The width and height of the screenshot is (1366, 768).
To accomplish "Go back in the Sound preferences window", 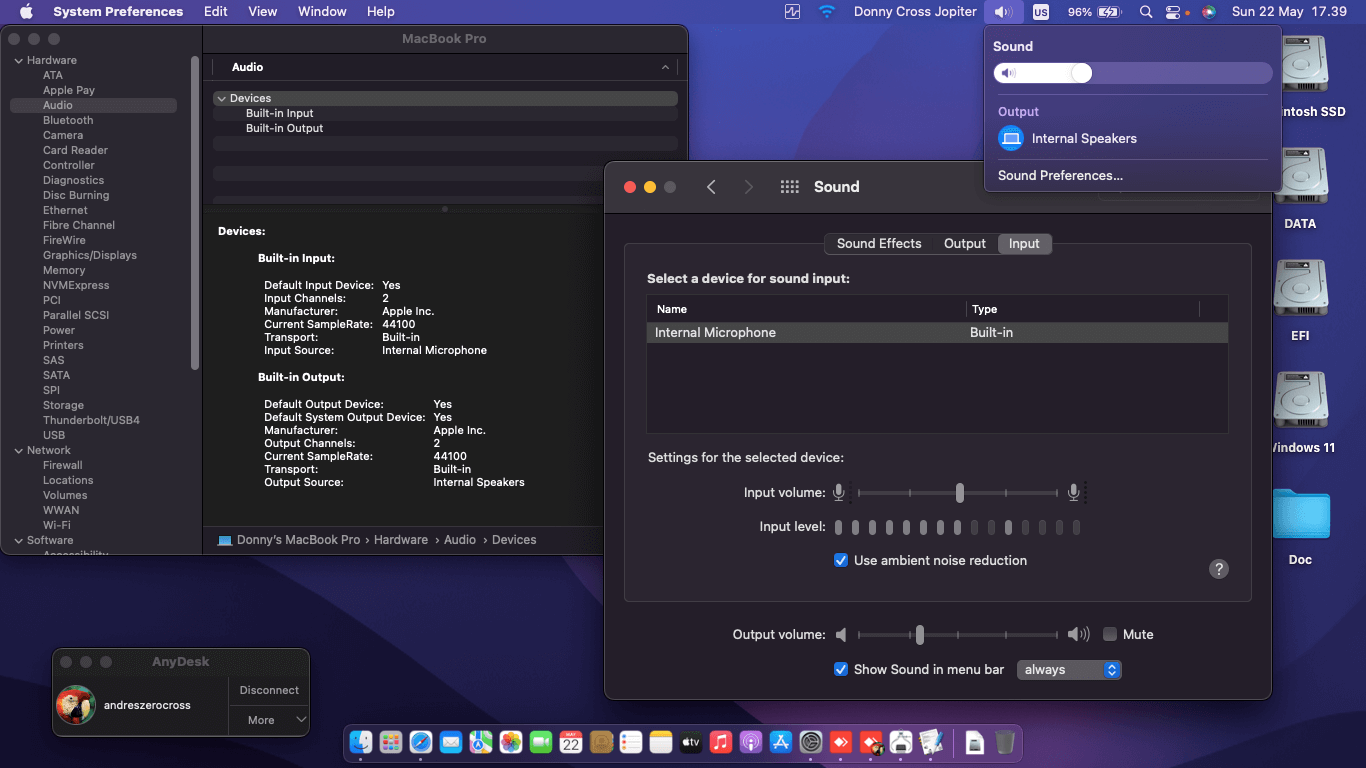I will tap(711, 187).
